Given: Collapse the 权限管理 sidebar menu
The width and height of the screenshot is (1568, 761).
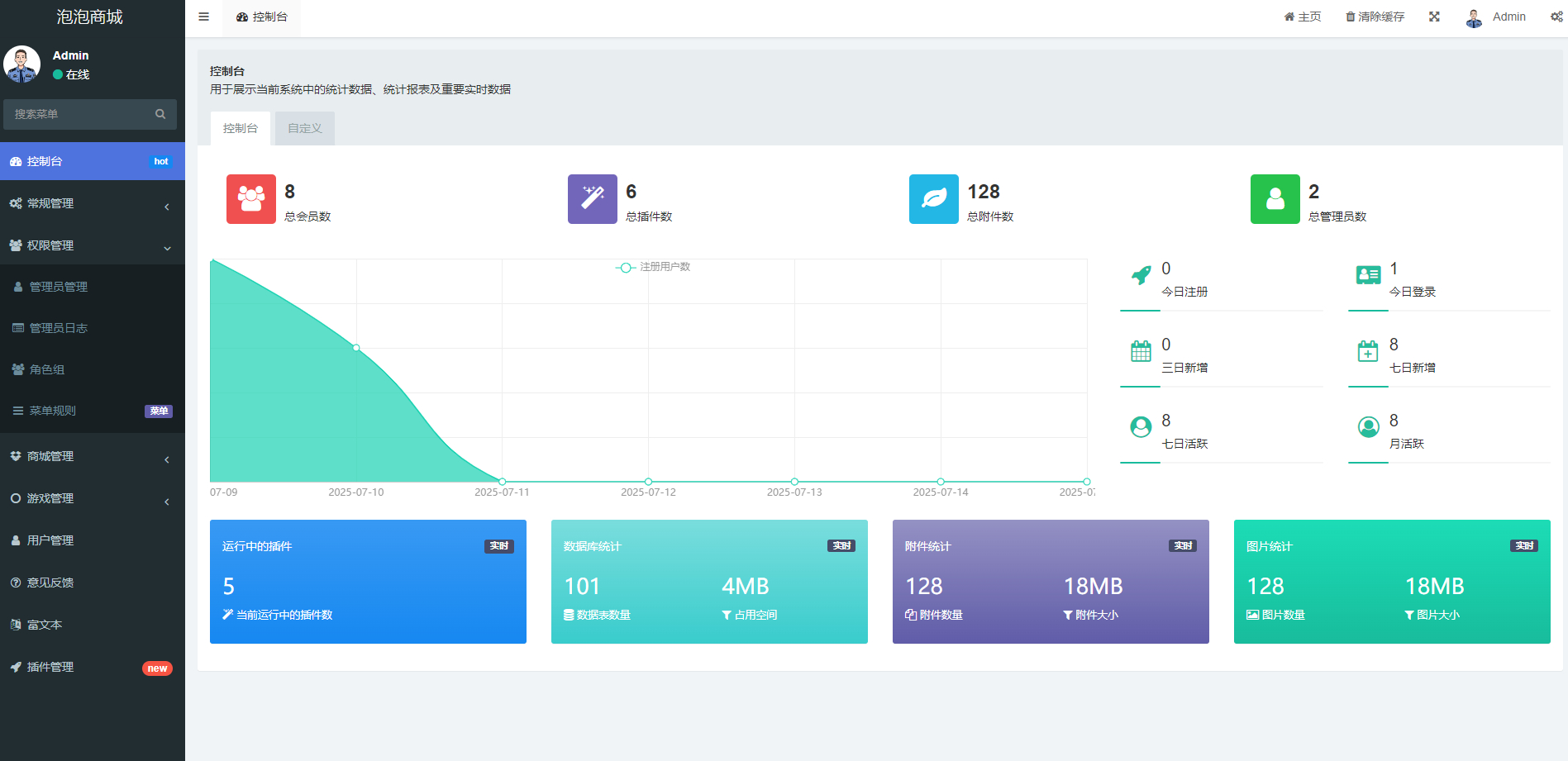Looking at the screenshot, I should [x=93, y=245].
